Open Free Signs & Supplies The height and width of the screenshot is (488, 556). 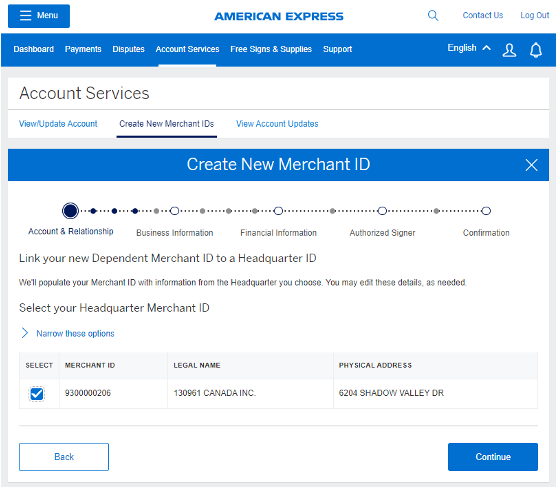271,49
